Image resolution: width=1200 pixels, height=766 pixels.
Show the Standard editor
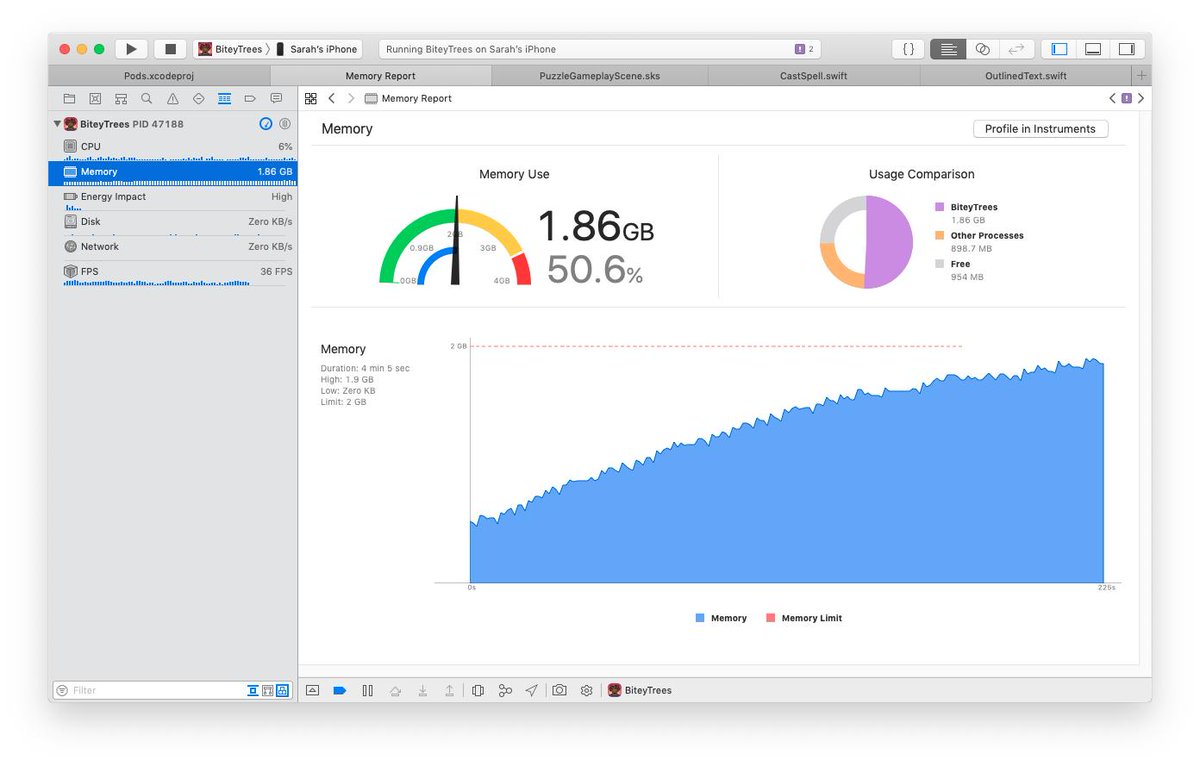tap(949, 49)
